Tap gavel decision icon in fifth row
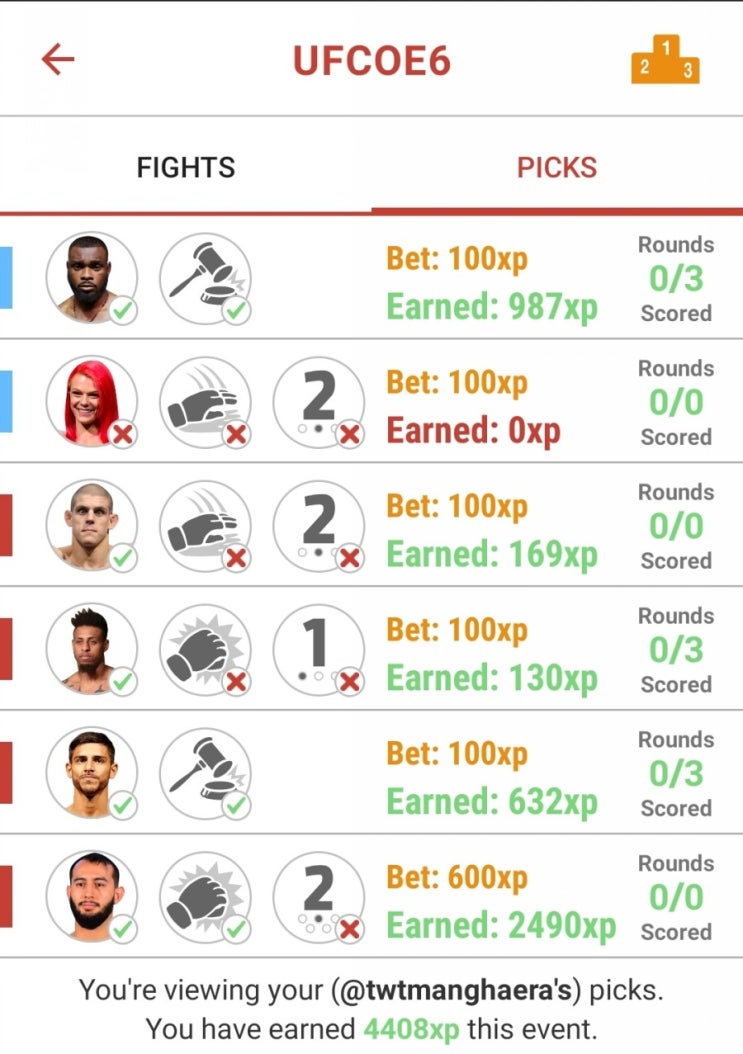743x1054 pixels. click(x=205, y=773)
